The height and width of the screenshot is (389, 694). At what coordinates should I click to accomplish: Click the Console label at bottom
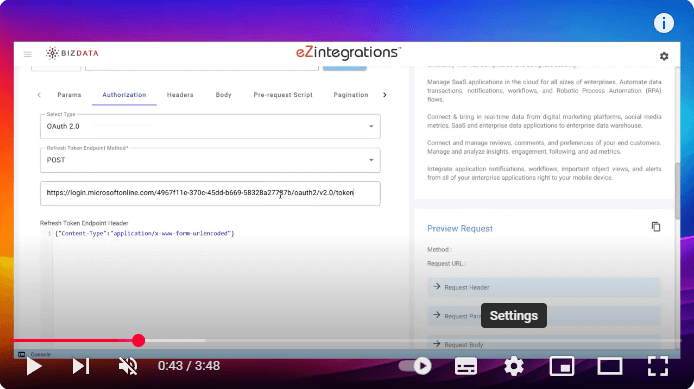[x=41, y=354]
